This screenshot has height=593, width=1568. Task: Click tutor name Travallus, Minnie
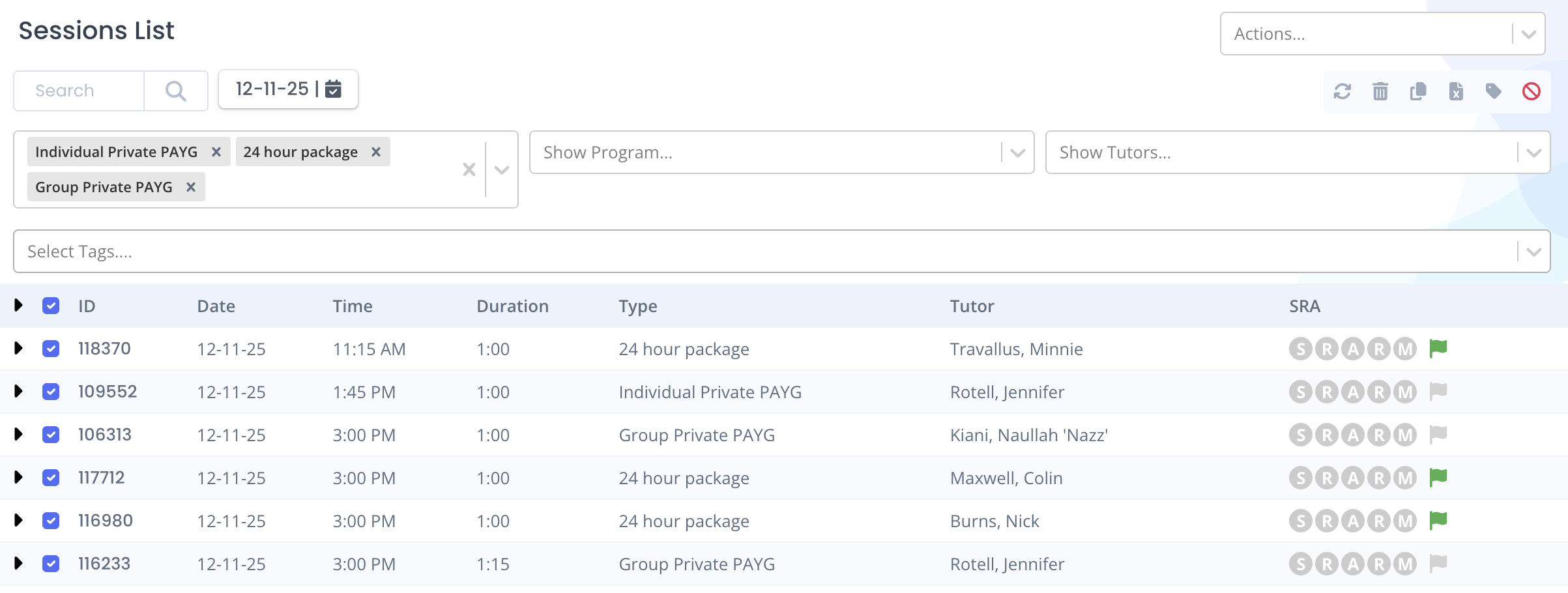1016,349
